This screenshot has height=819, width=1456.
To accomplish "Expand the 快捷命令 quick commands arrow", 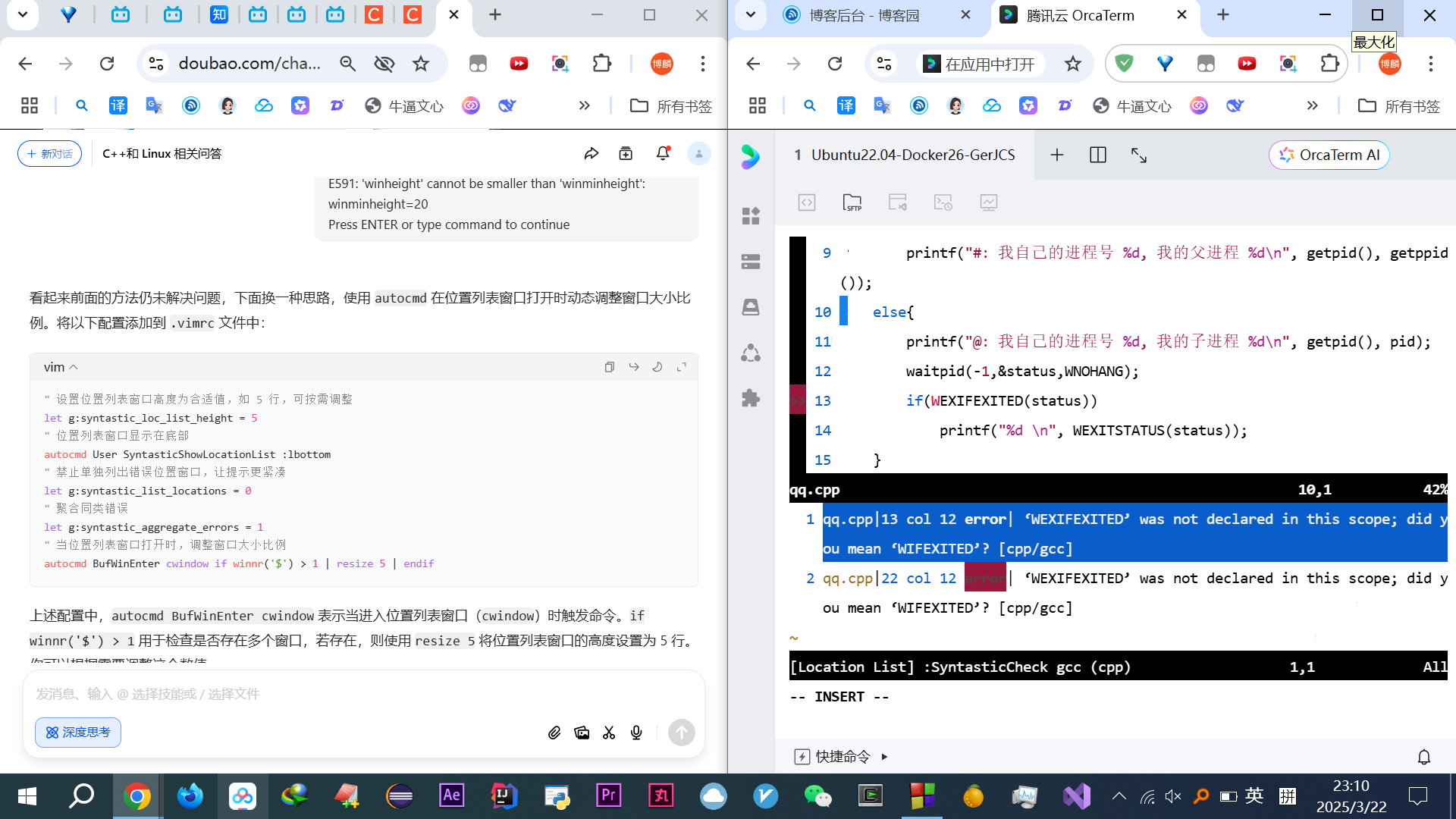I will [x=884, y=757].
